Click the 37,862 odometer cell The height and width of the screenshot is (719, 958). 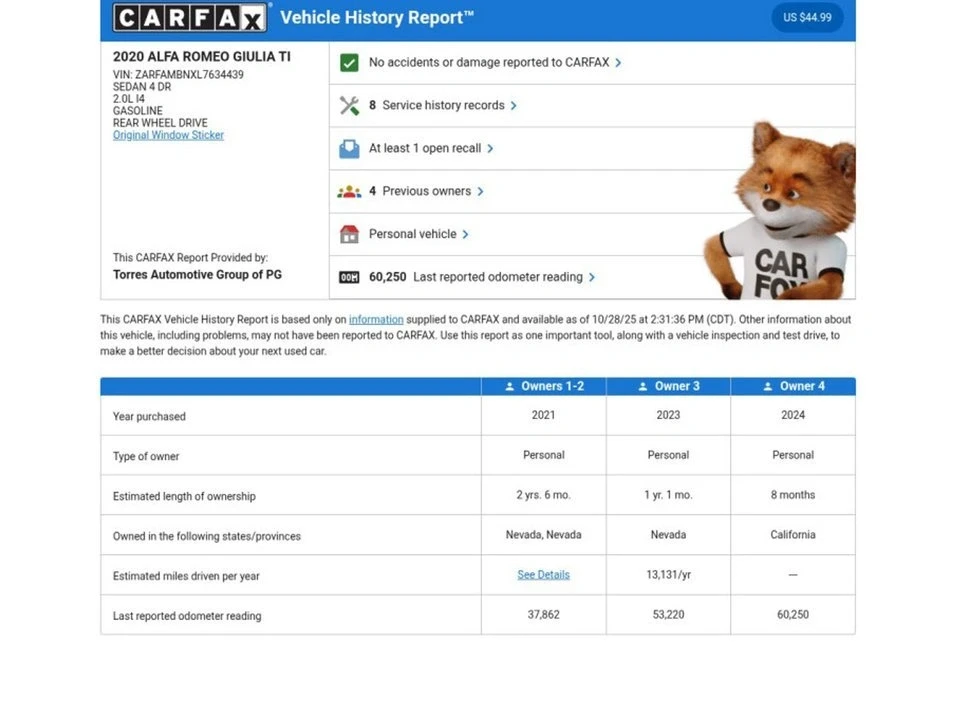tap(543, 615)
